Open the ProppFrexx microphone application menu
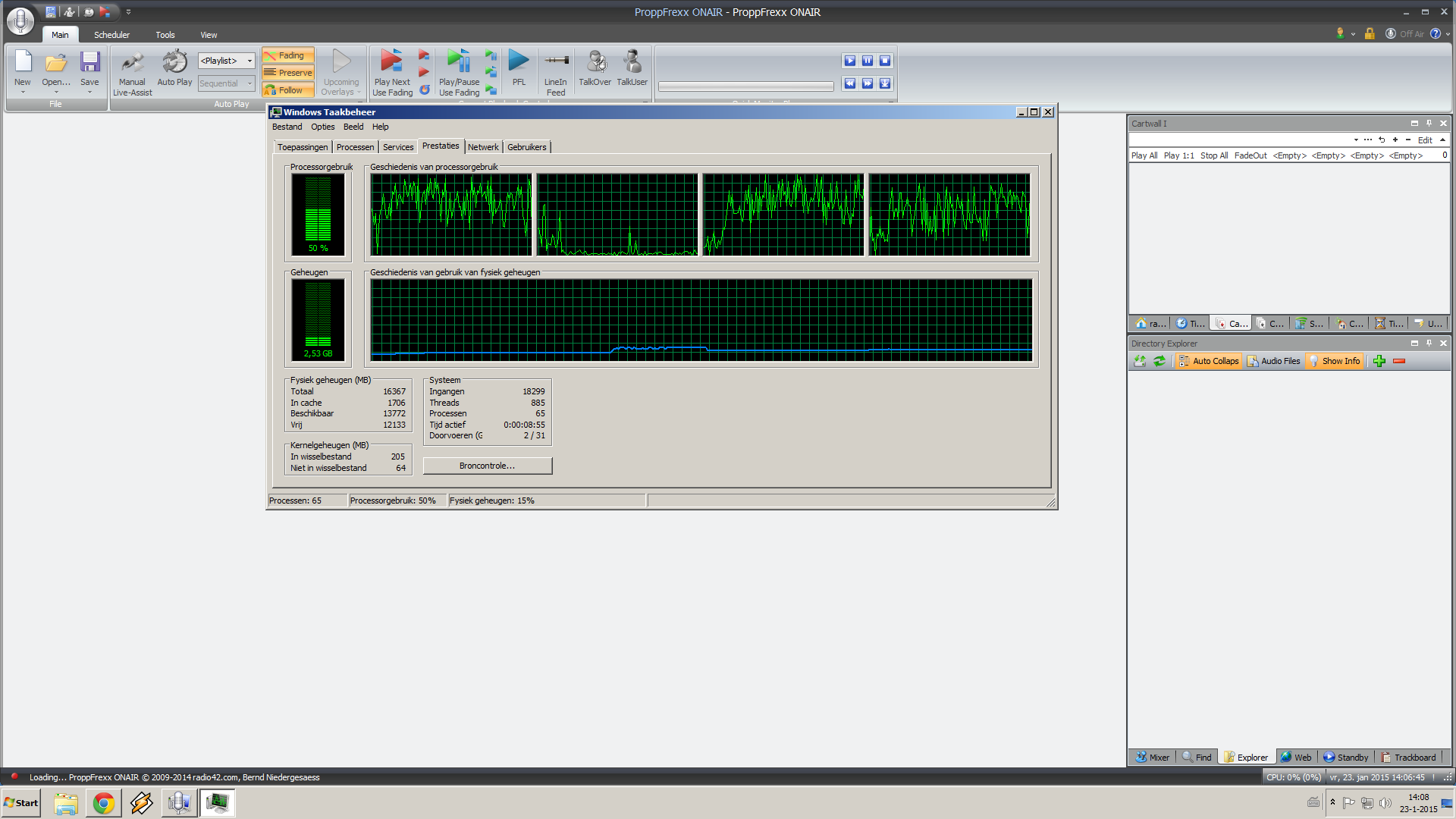 [20, 20]
